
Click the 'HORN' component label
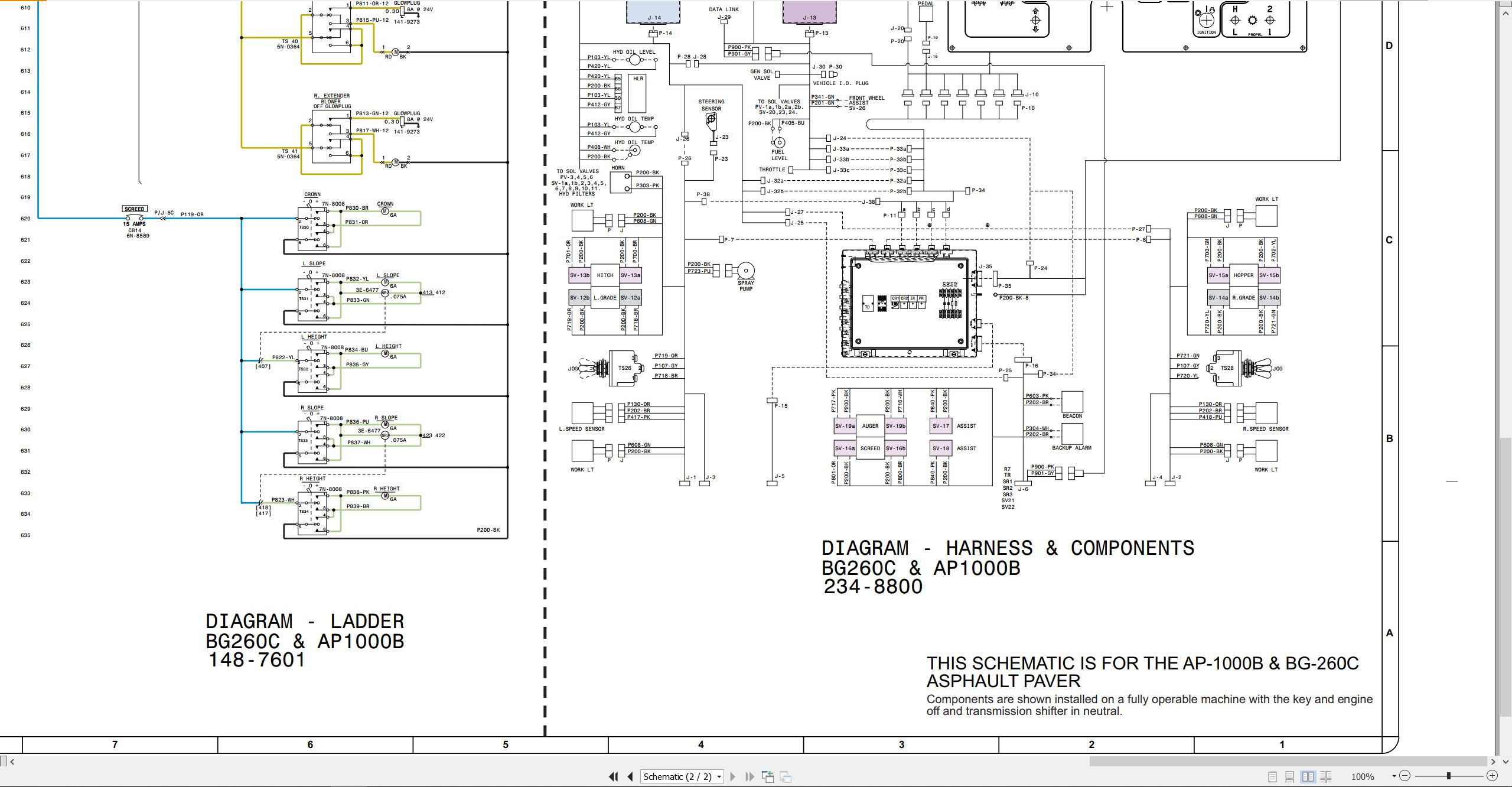tap(618, 168)
